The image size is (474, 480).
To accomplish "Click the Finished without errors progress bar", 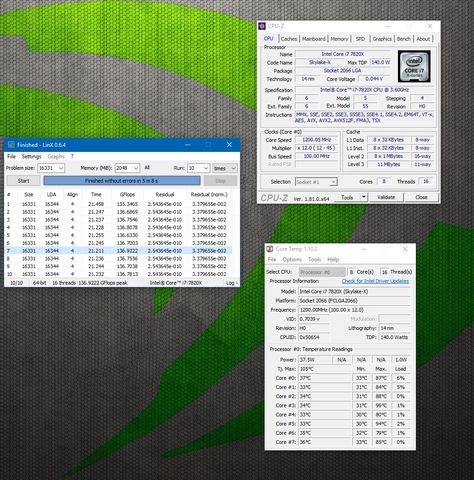I will tap(122, 181).
